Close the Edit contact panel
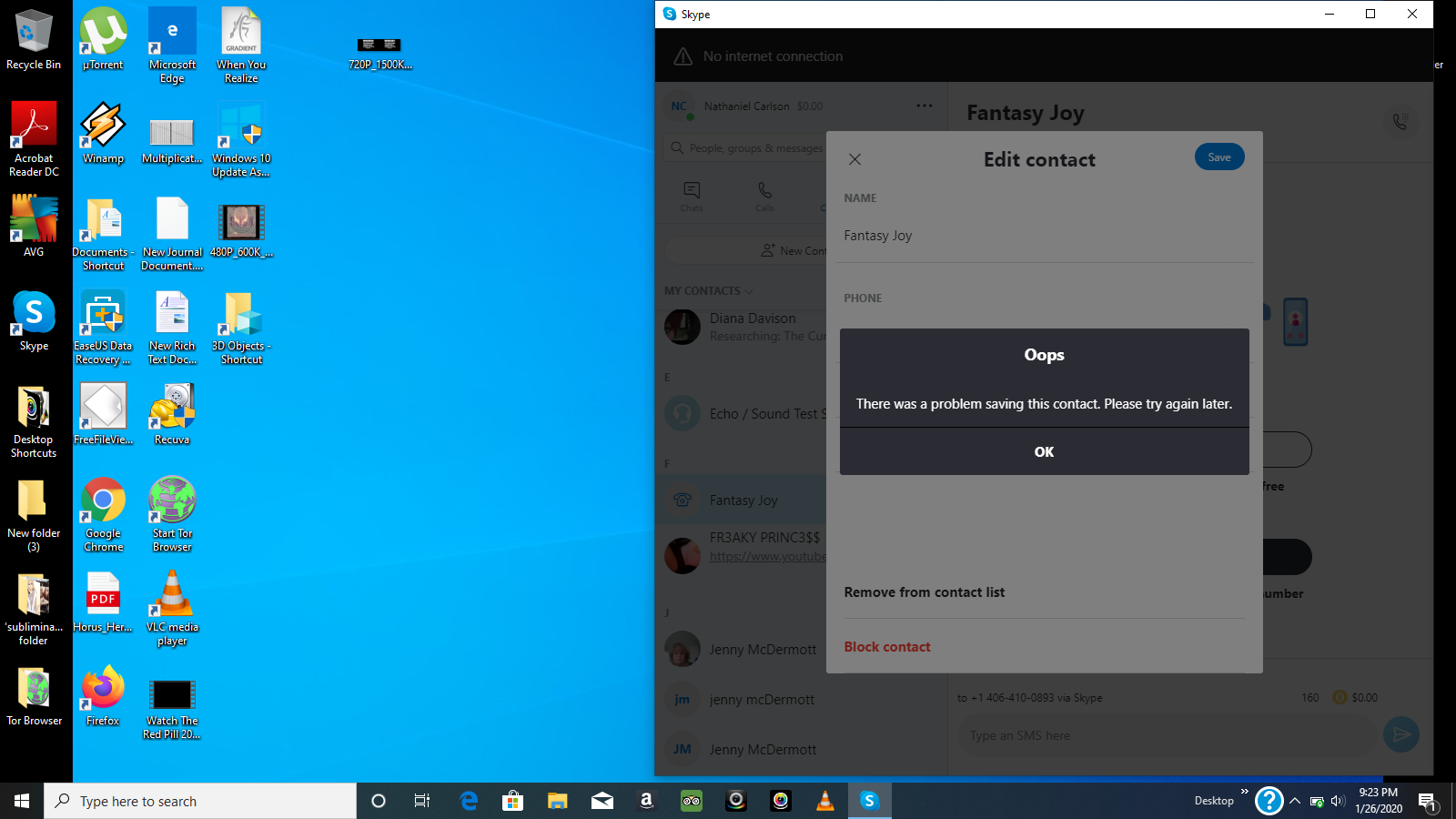Image resolution: width=1456 pixels, height=819 pixels. coord(854,159)
